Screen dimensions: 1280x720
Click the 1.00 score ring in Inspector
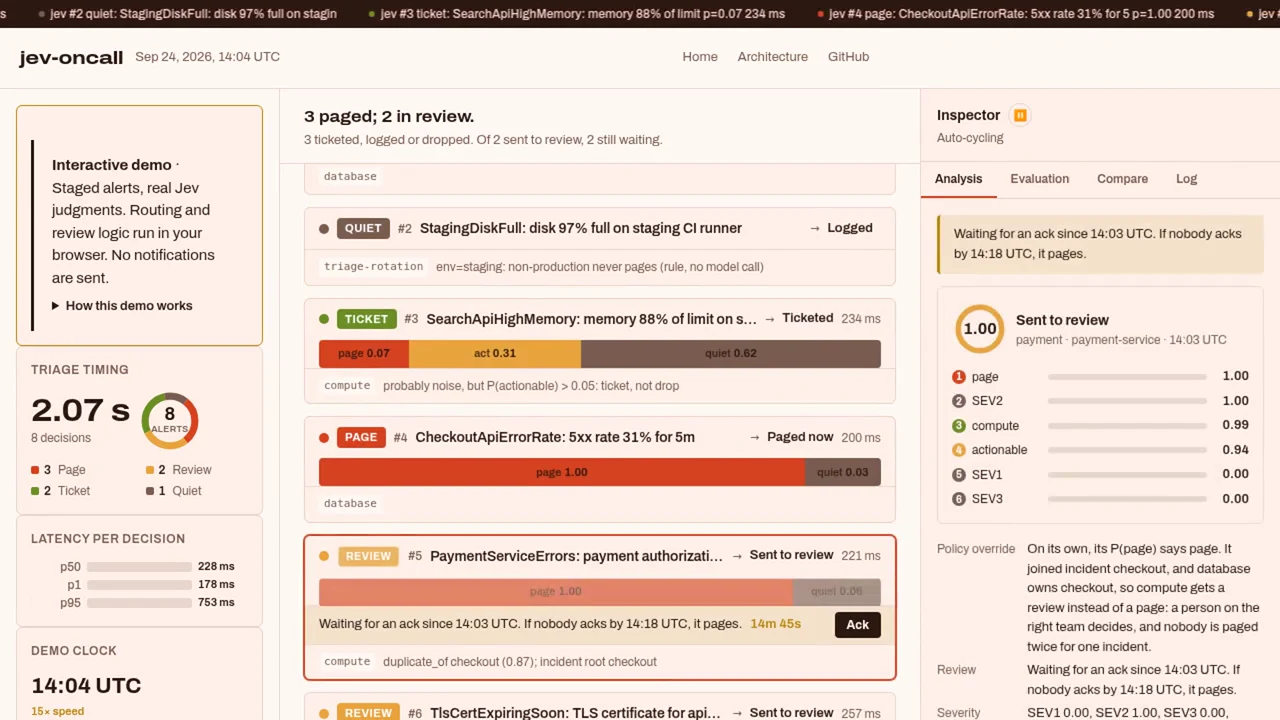(x=979, y=329)
